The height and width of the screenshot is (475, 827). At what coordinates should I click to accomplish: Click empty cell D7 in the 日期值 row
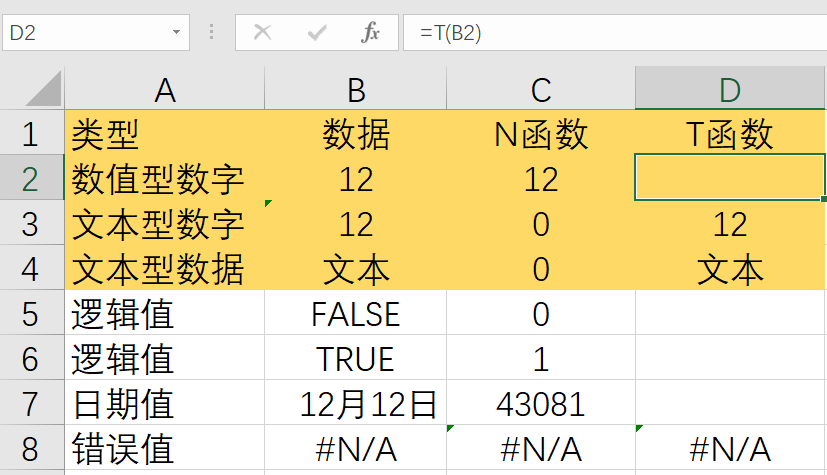pos(730,403)
